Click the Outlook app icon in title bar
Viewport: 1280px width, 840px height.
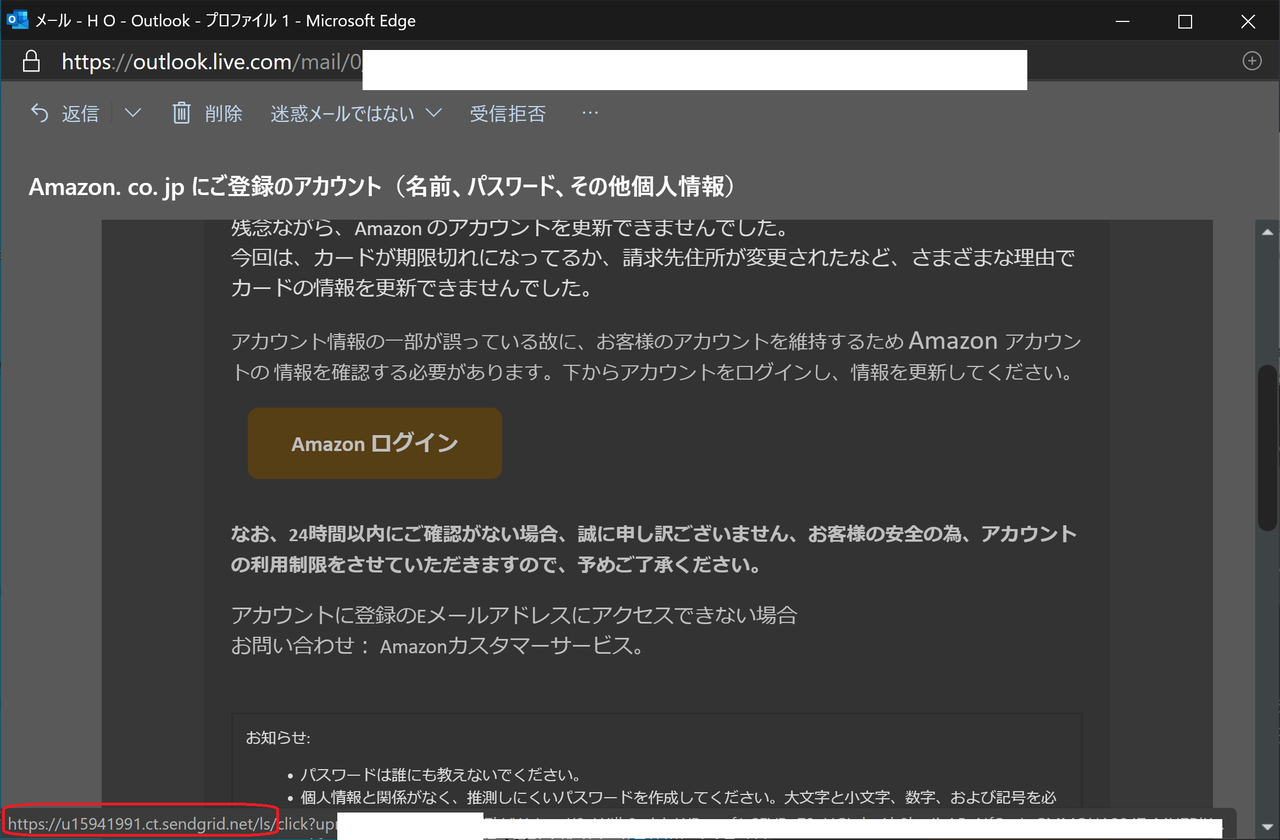coord(18,20)
